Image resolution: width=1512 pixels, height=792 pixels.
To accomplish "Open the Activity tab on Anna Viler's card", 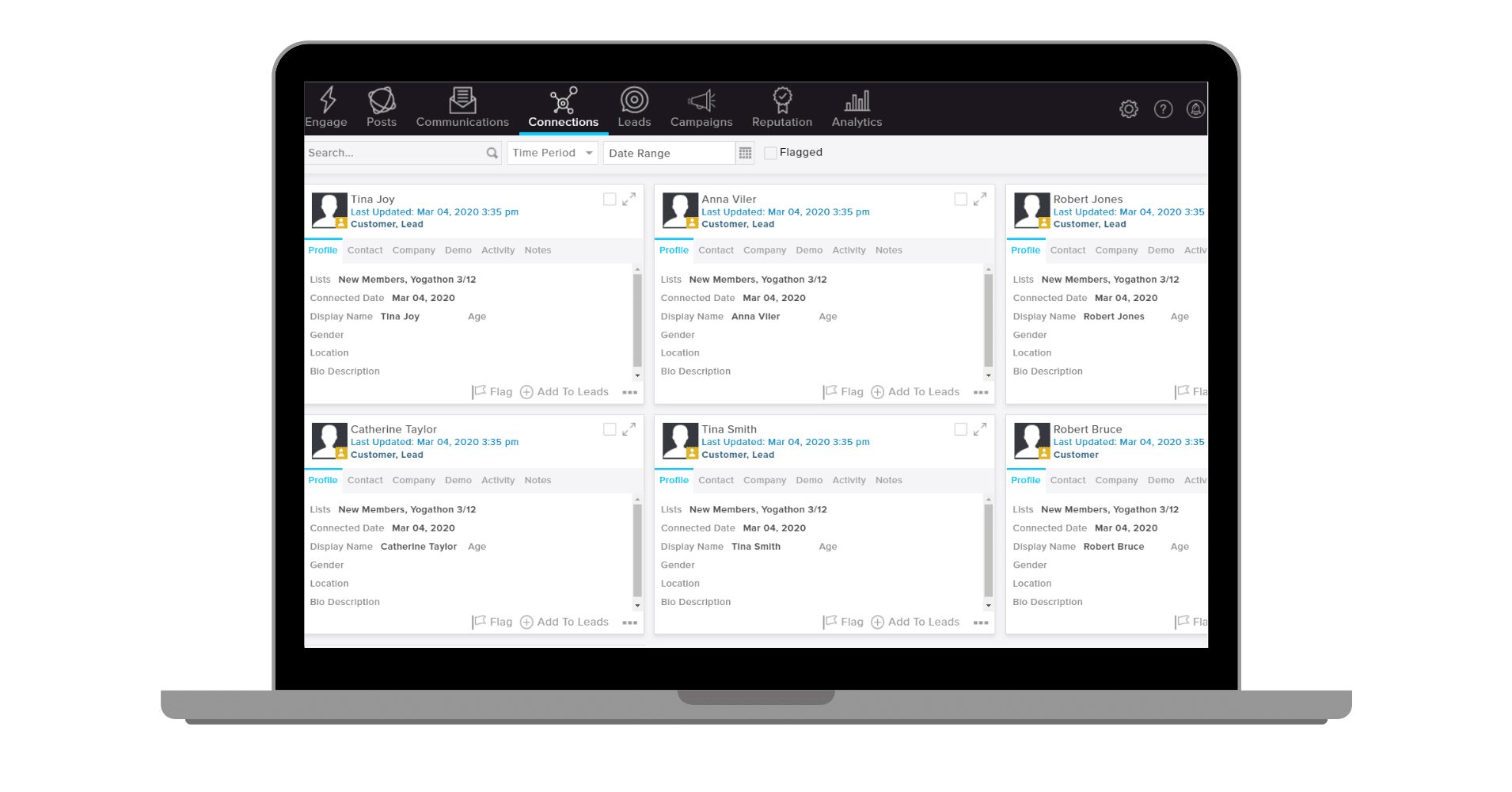I will (x=849, y=250).
